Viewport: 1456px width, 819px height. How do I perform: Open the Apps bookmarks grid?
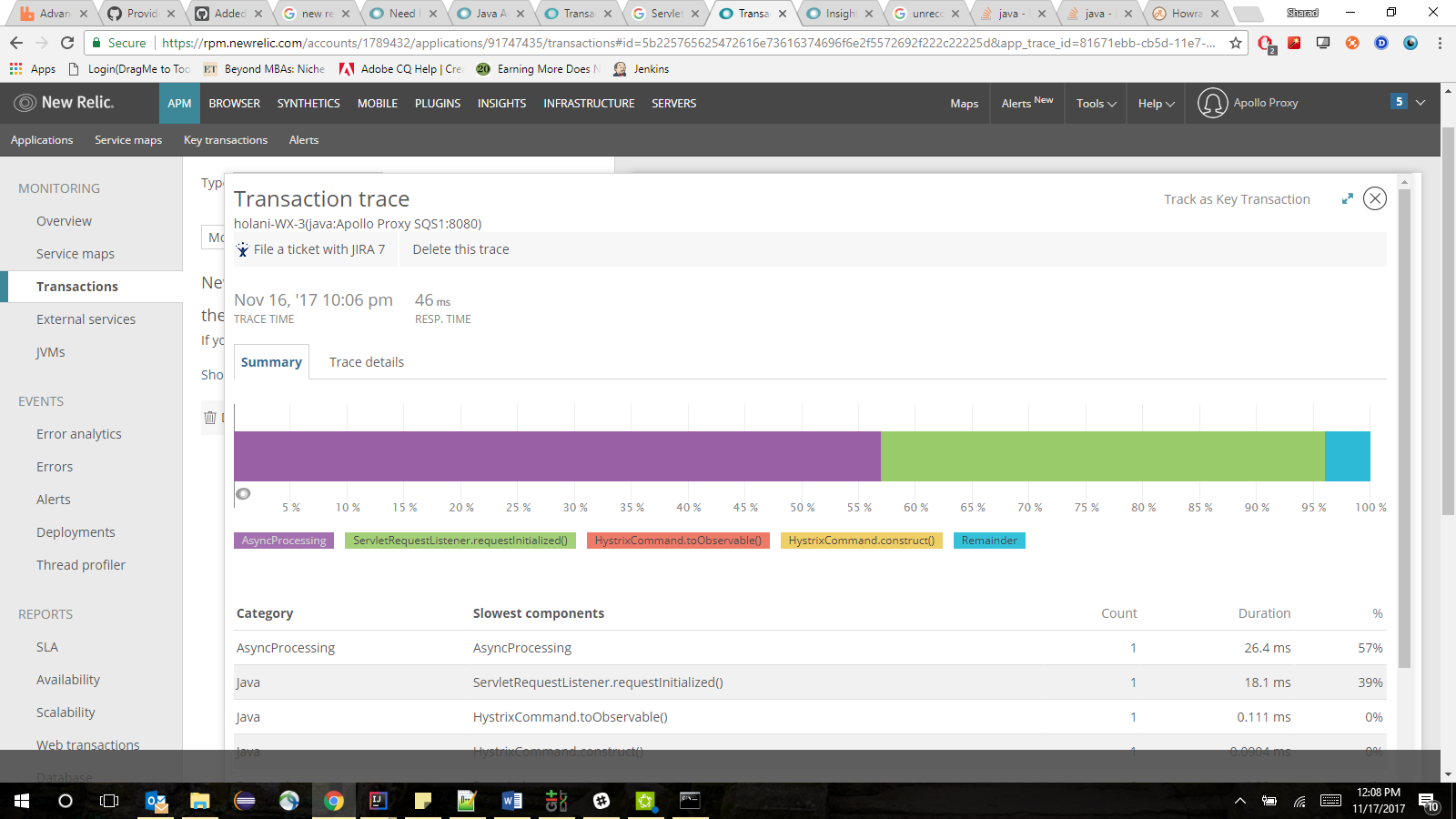click(32, 69)
